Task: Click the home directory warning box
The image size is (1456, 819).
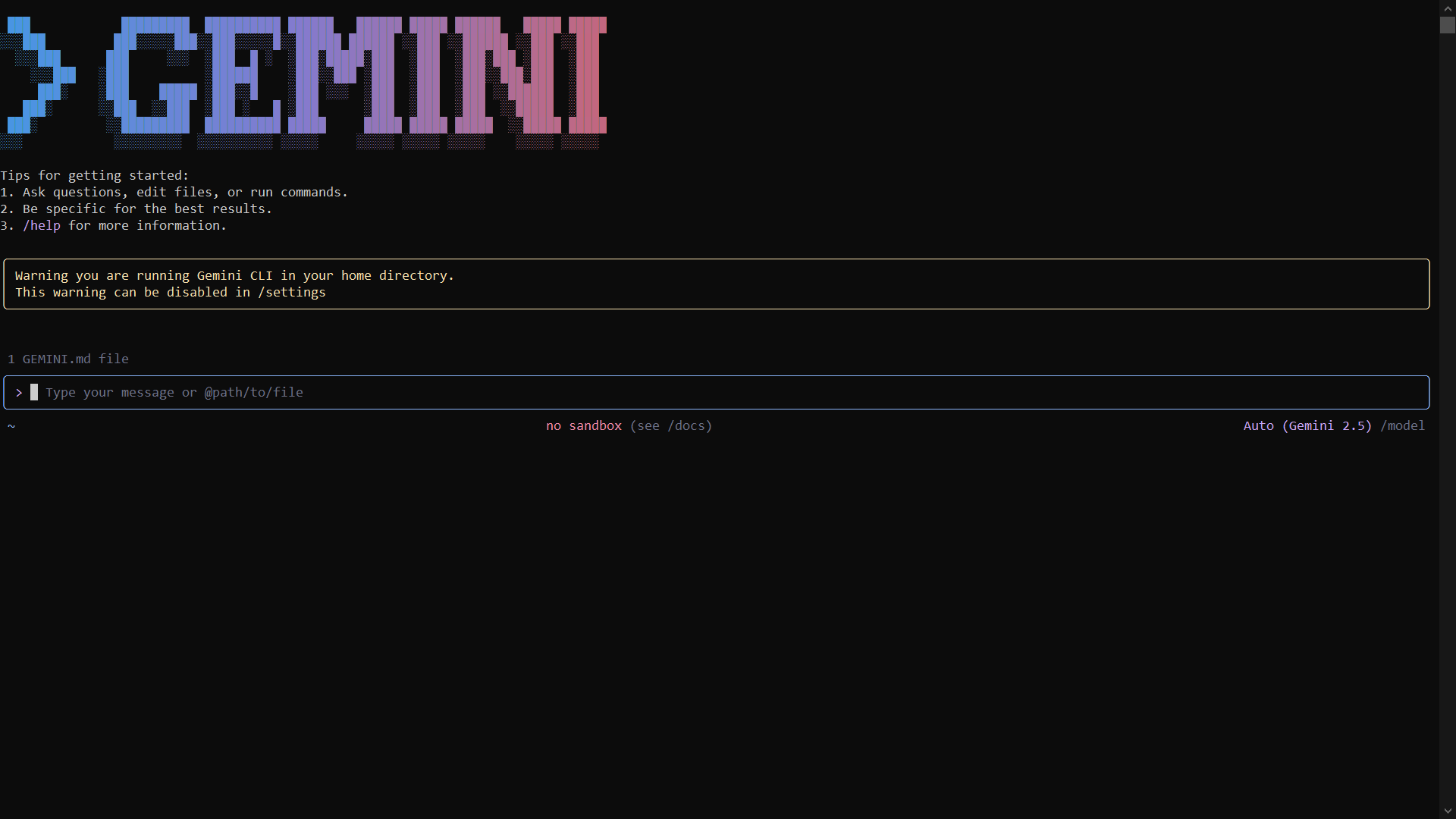Action: pyautogui.click(x=716, y=284)
